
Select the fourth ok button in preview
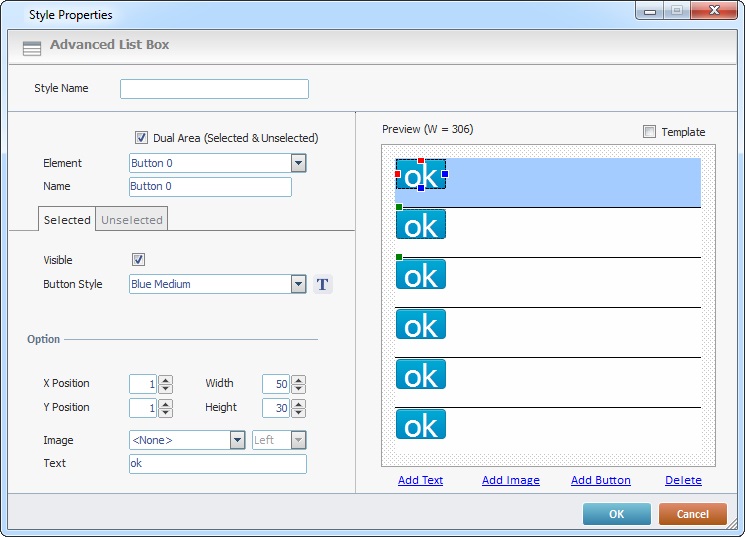[x=421, y=324]
